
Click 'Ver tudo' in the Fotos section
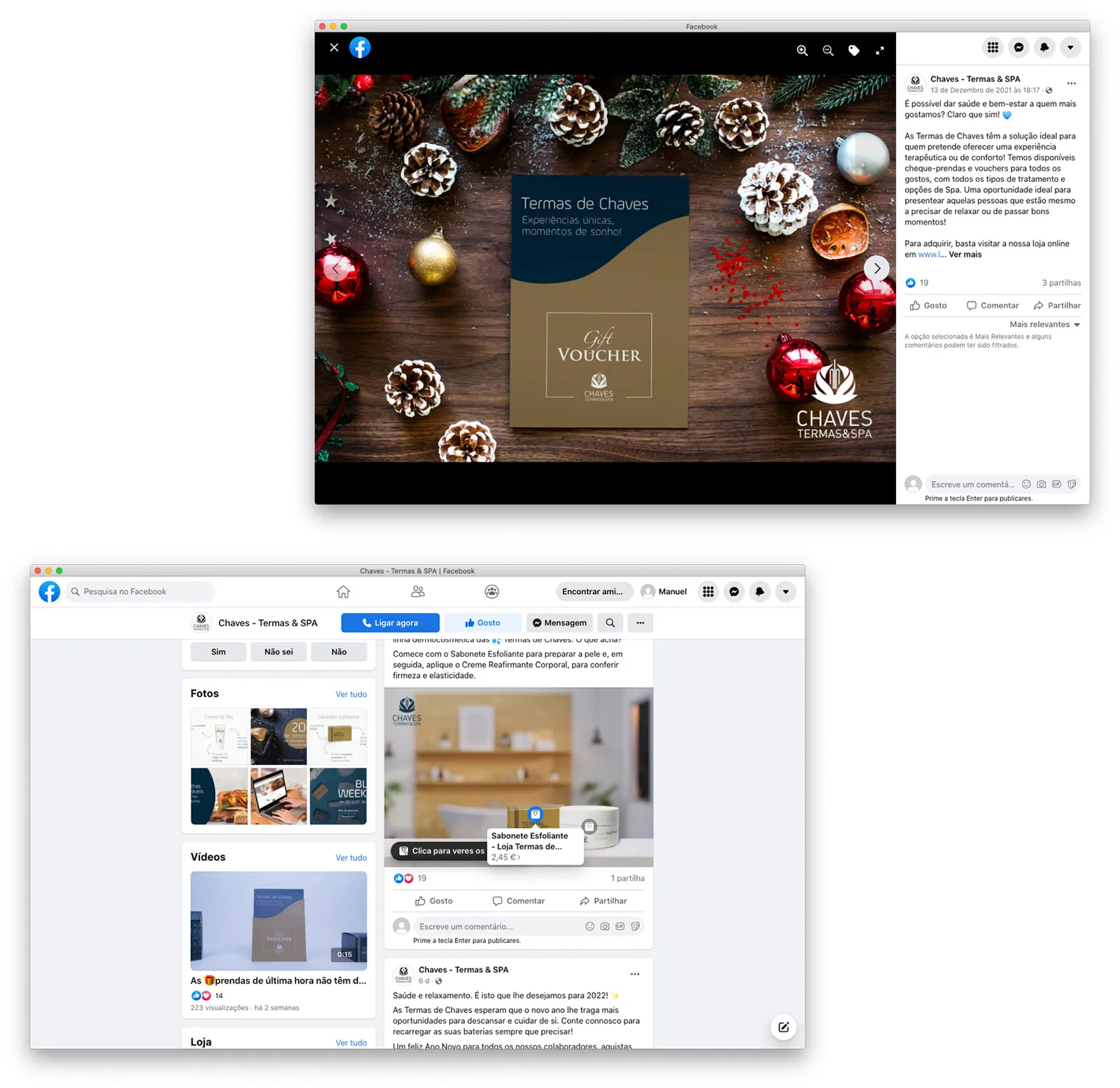pos(351,695)
